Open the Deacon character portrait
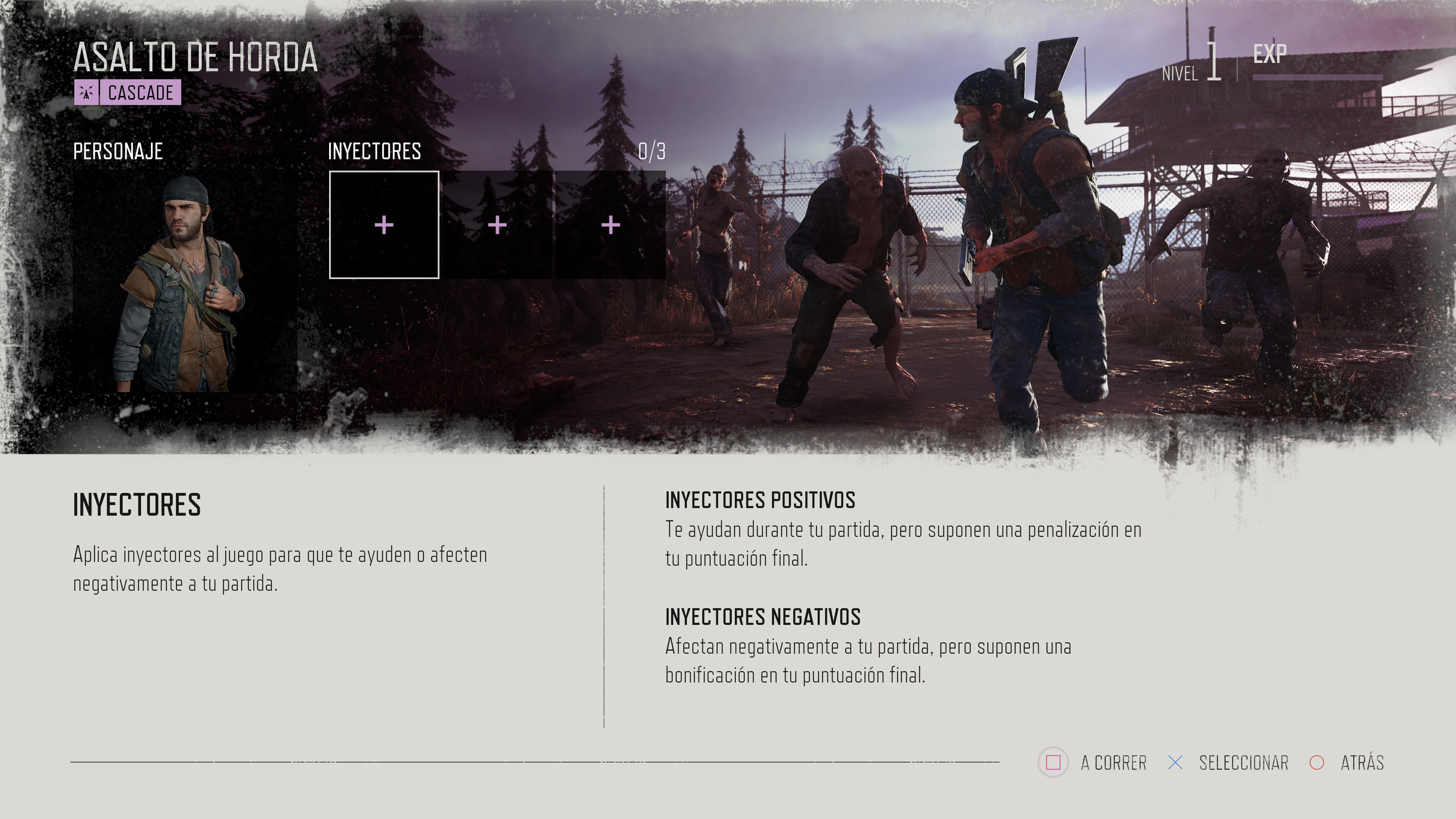Viewport: 1456px width, 819px height. click(185, 281)
